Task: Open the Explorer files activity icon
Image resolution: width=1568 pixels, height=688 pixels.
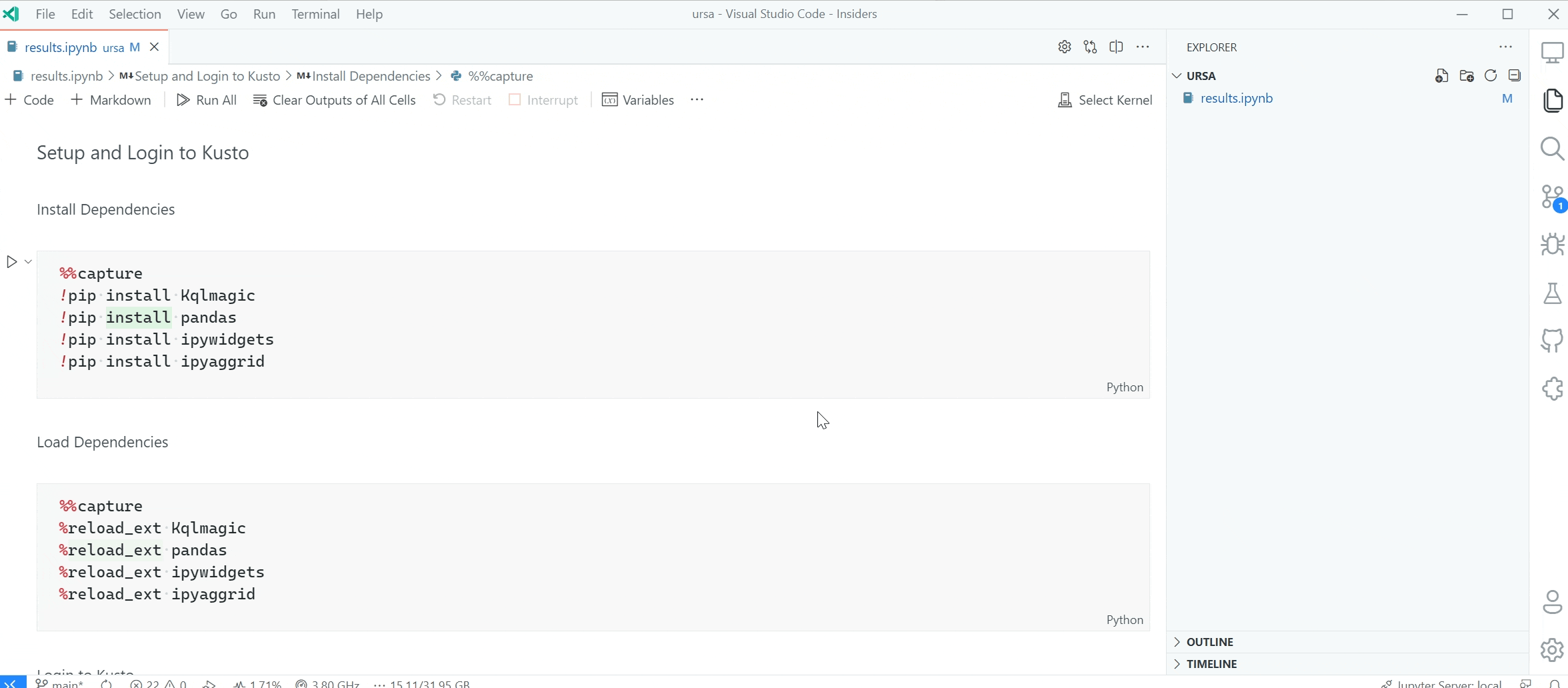Action: [x=1552, y=101]
